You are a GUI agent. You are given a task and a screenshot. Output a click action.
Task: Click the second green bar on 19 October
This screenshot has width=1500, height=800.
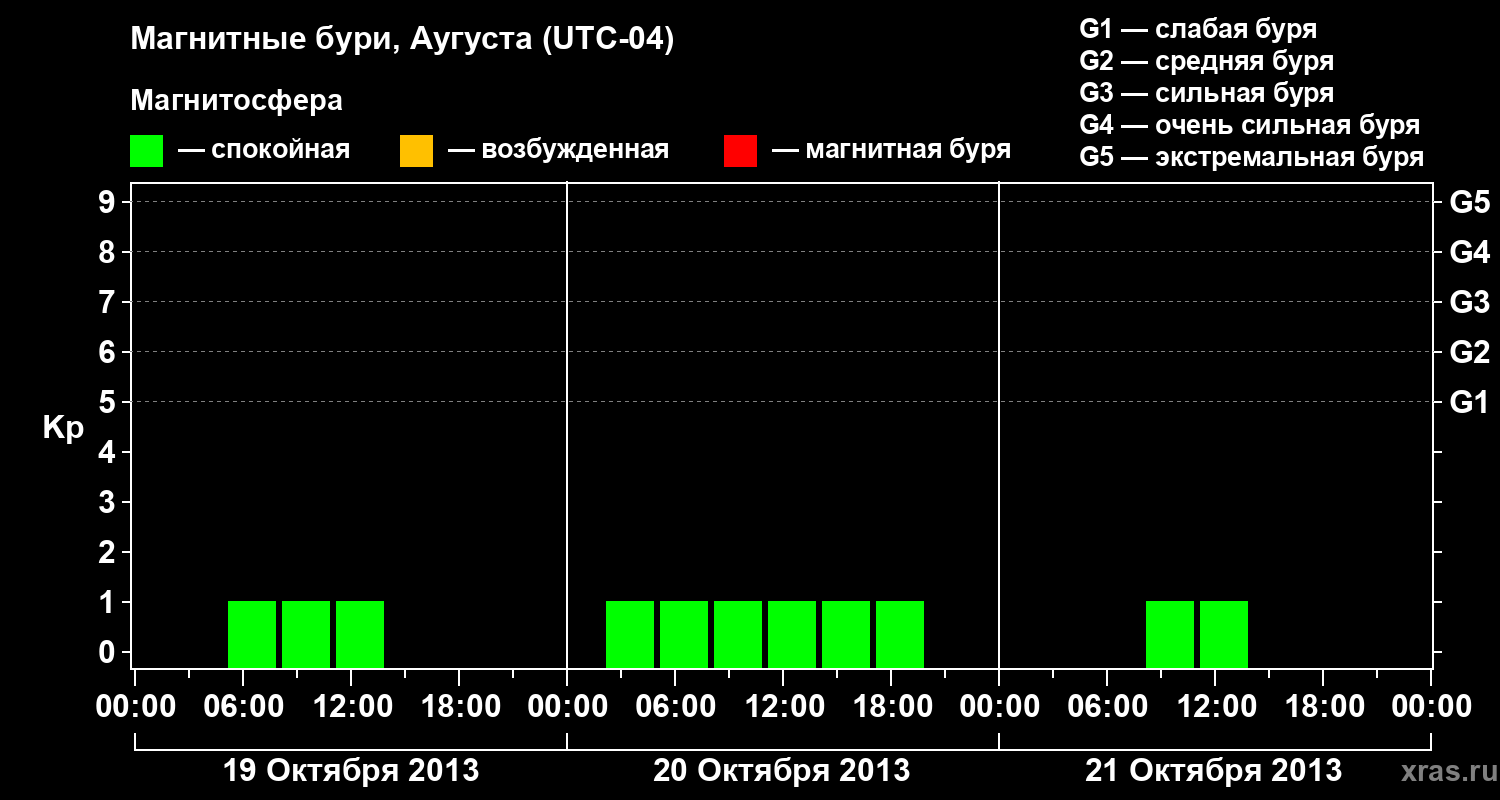click(x=306, y=634)
